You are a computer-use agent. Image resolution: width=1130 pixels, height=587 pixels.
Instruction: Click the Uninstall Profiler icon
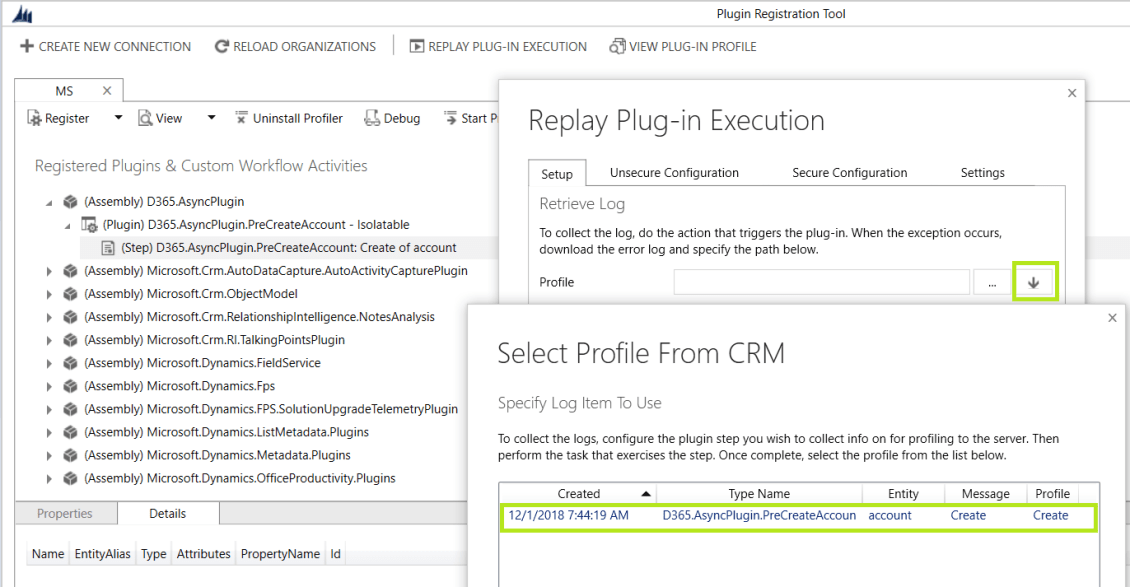(x=241, y=118)
